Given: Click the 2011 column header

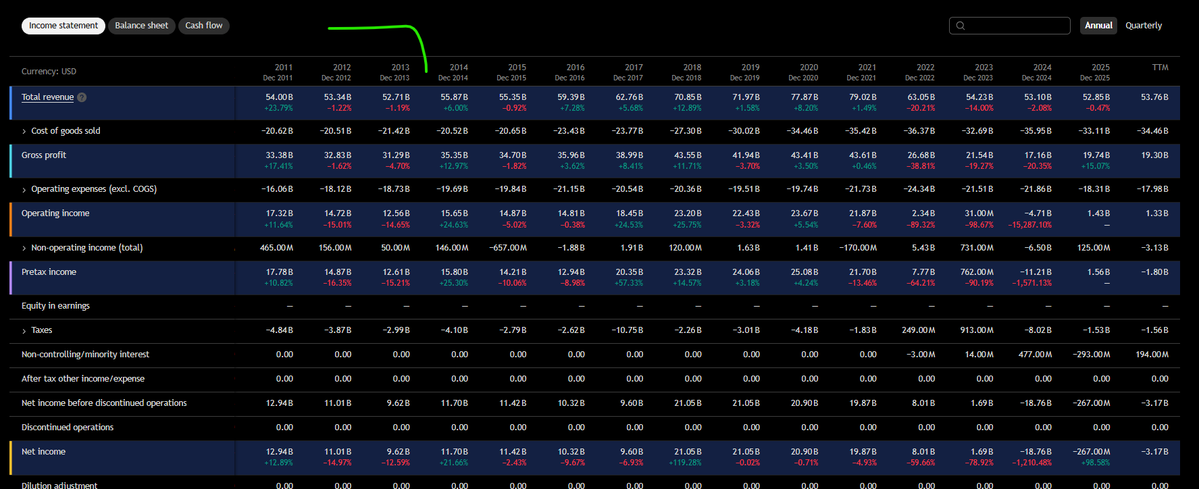Looking at the screenshot, I should [x=279, y=72].
